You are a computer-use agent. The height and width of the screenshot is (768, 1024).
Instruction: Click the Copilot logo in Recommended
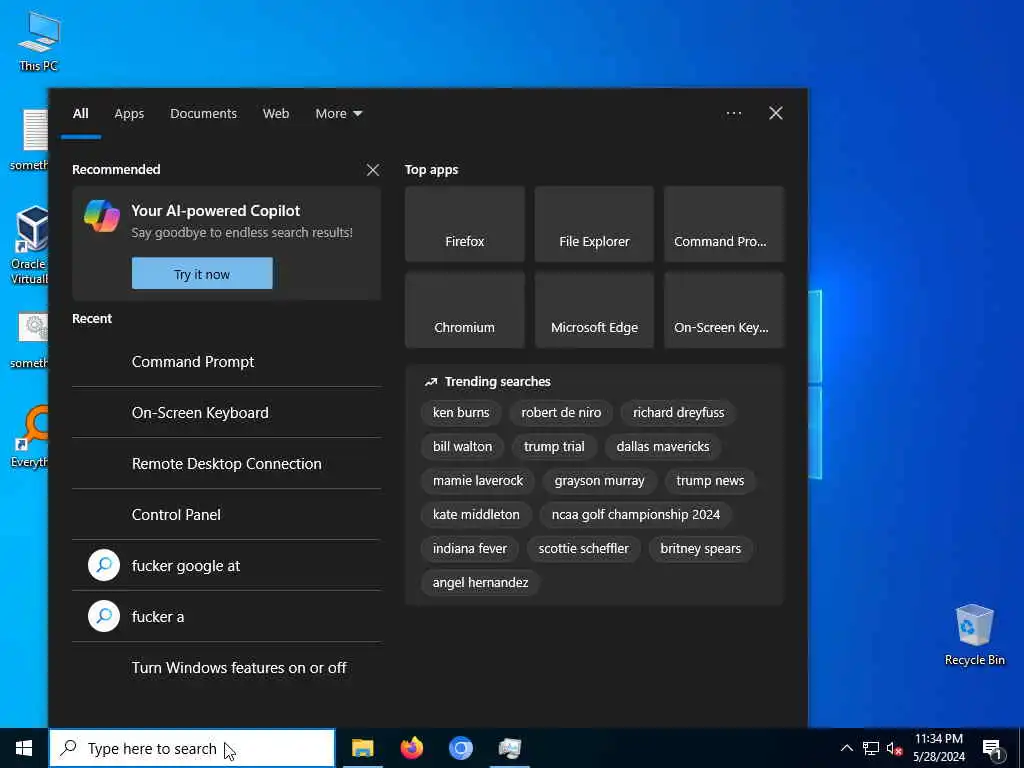102,216
